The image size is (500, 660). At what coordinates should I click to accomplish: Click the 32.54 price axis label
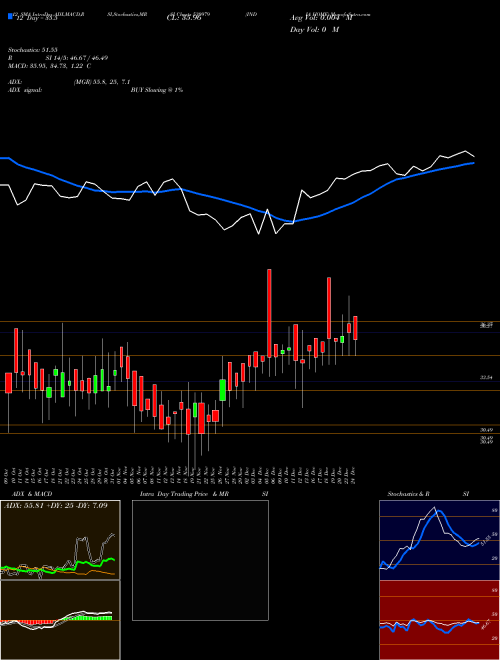pyautogui.click(x=487, y=378)
